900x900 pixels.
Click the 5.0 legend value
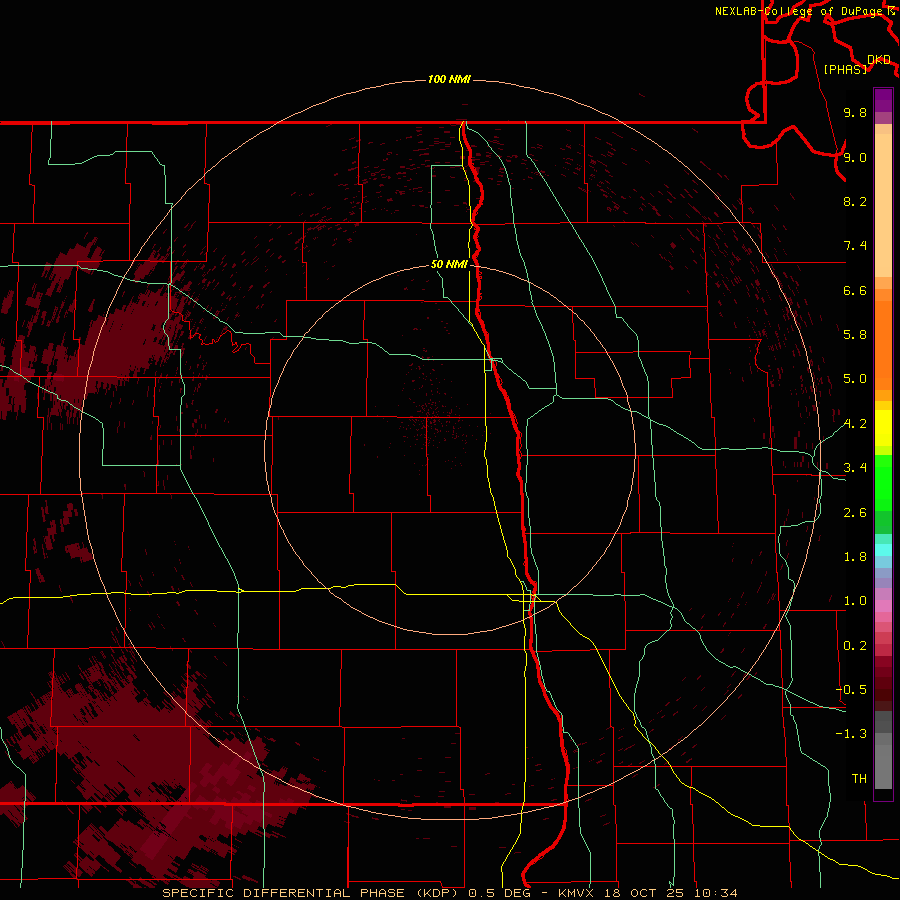coord(855,379)
